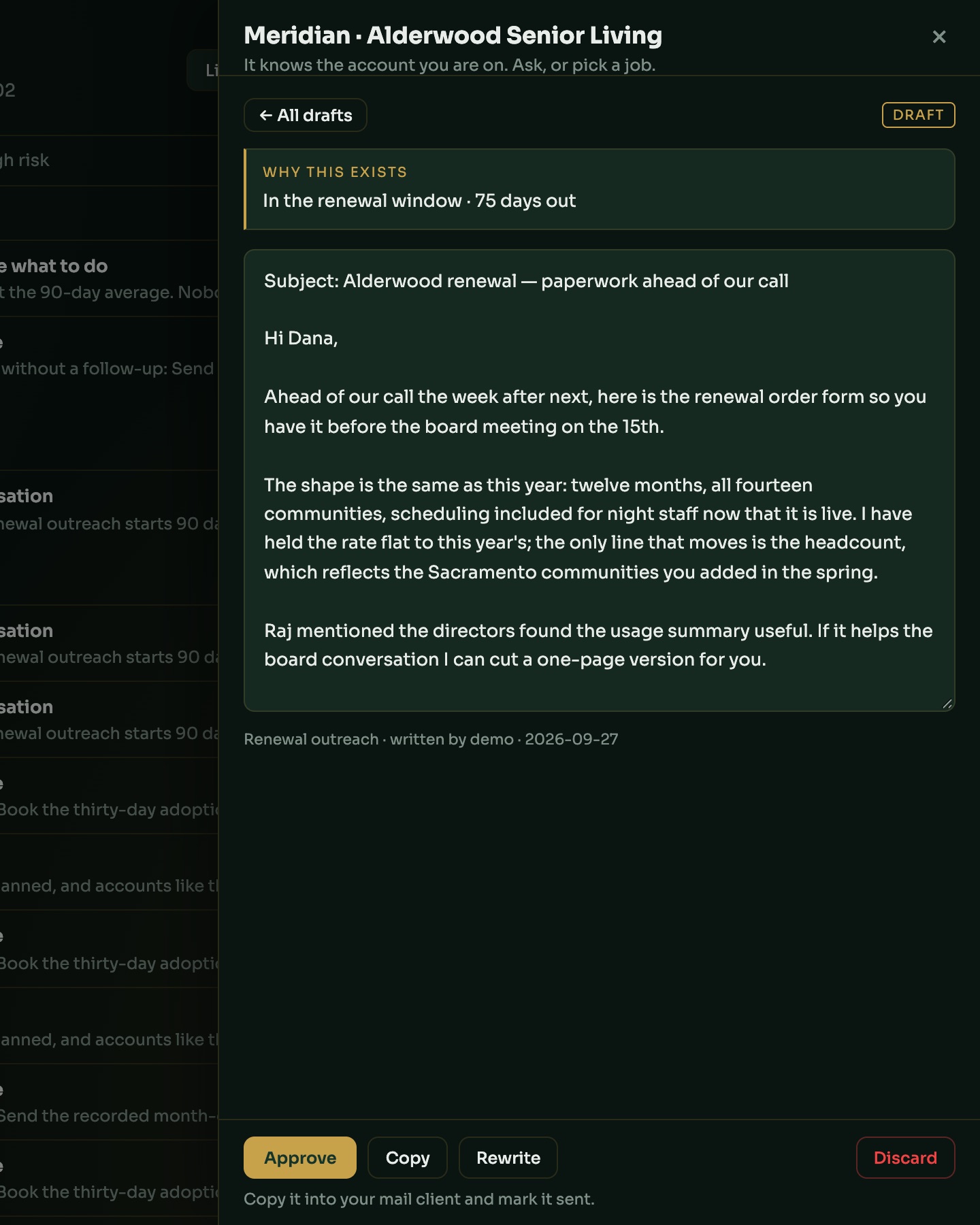
Task: Click the paragraph mentioning Raj and directors
Action: [x=598, y=645]
